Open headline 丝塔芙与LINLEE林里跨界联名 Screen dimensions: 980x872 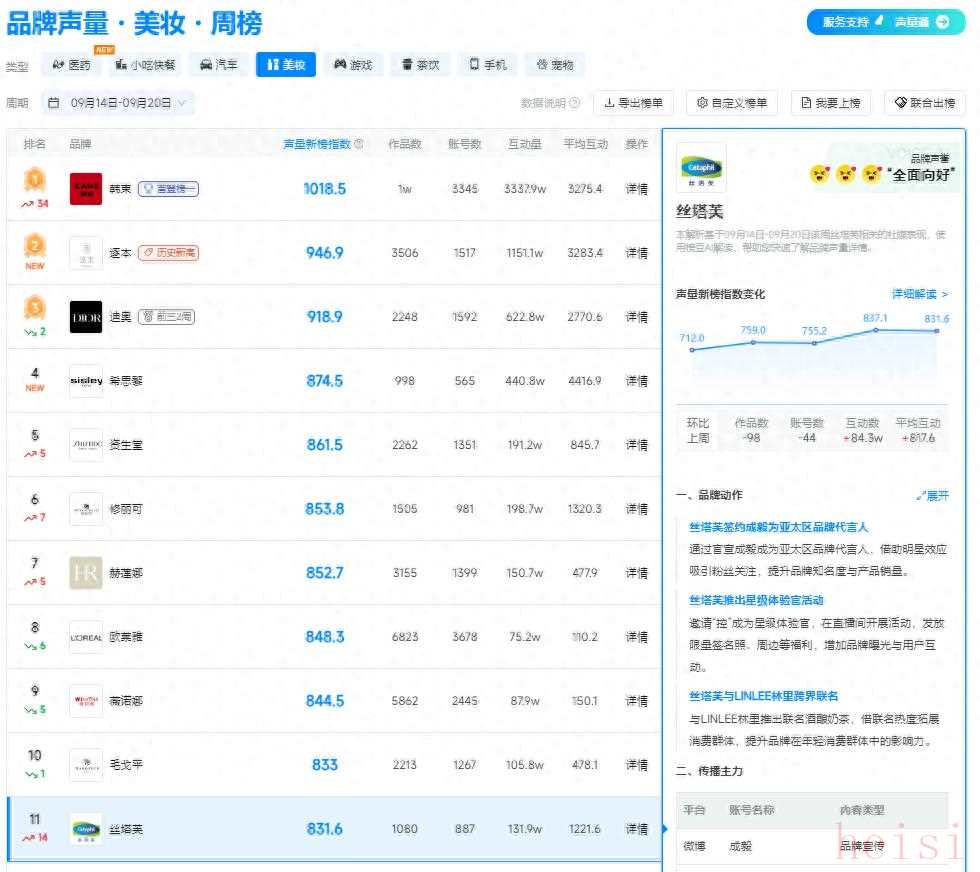(x=763, y=696)
